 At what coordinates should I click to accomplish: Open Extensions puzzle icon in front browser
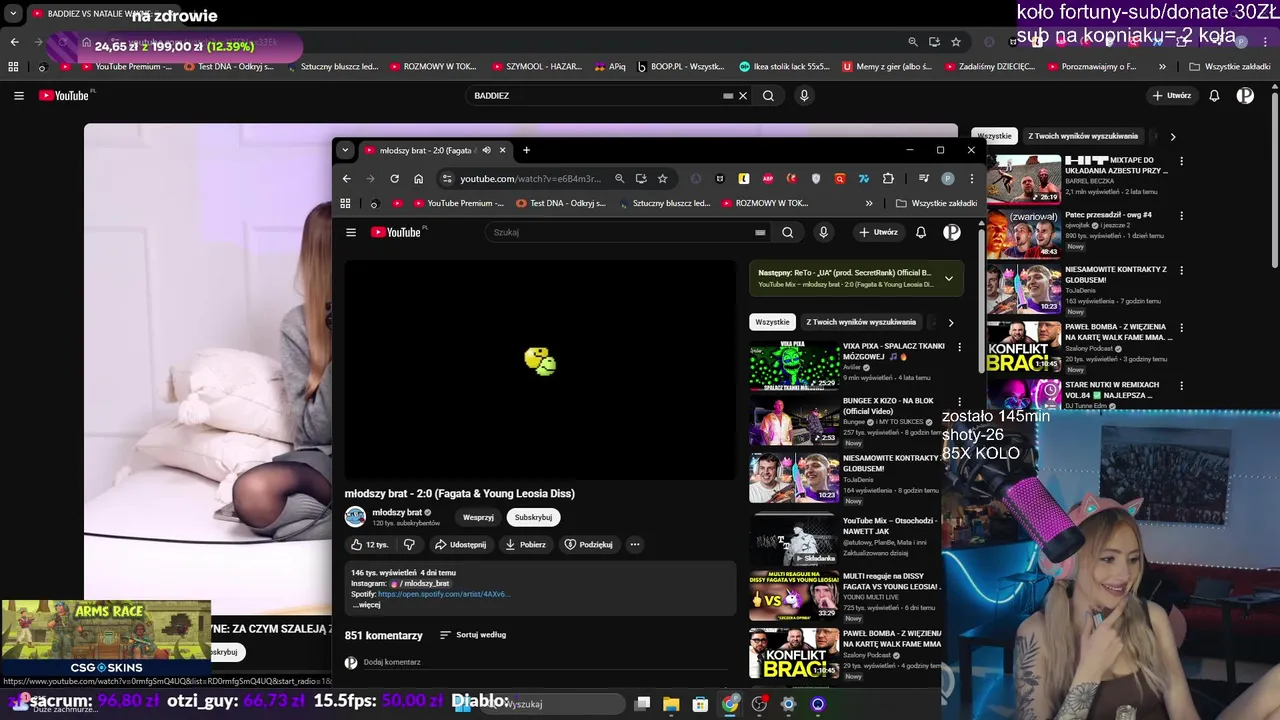point(888,178)
